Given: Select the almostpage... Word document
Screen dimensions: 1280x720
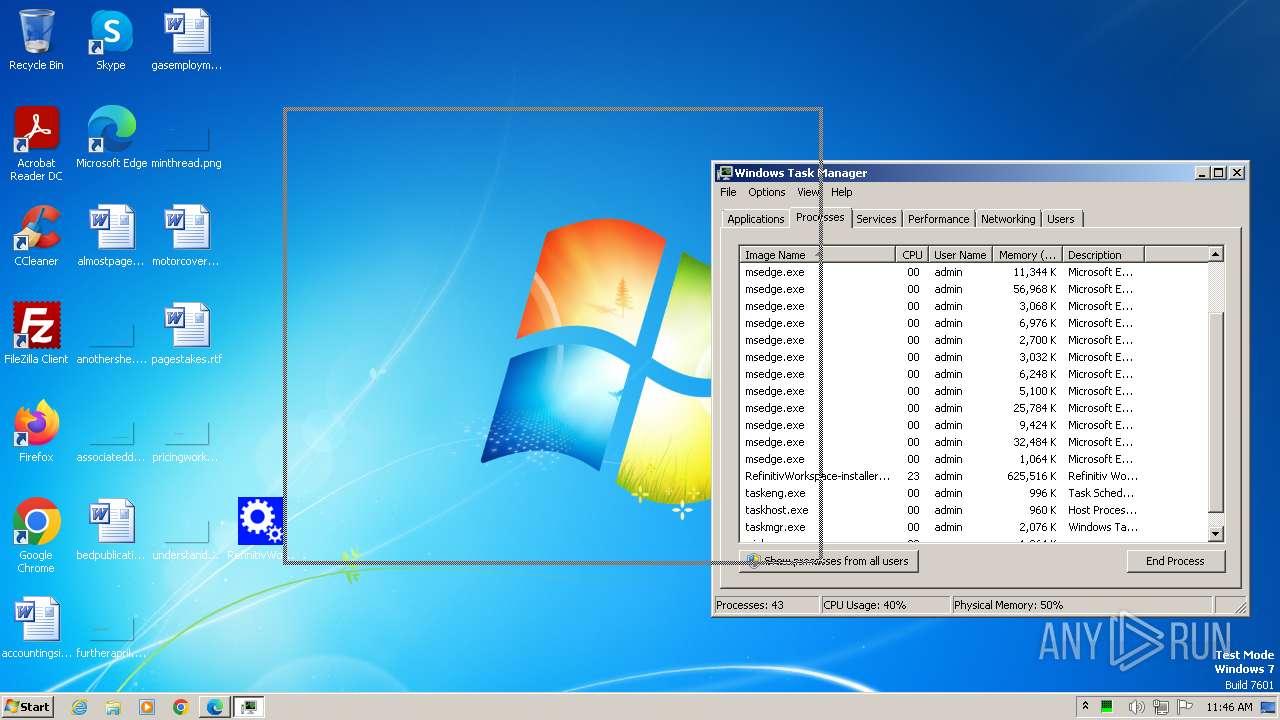Looking at the screenshot, I should [x=111, y=236].
